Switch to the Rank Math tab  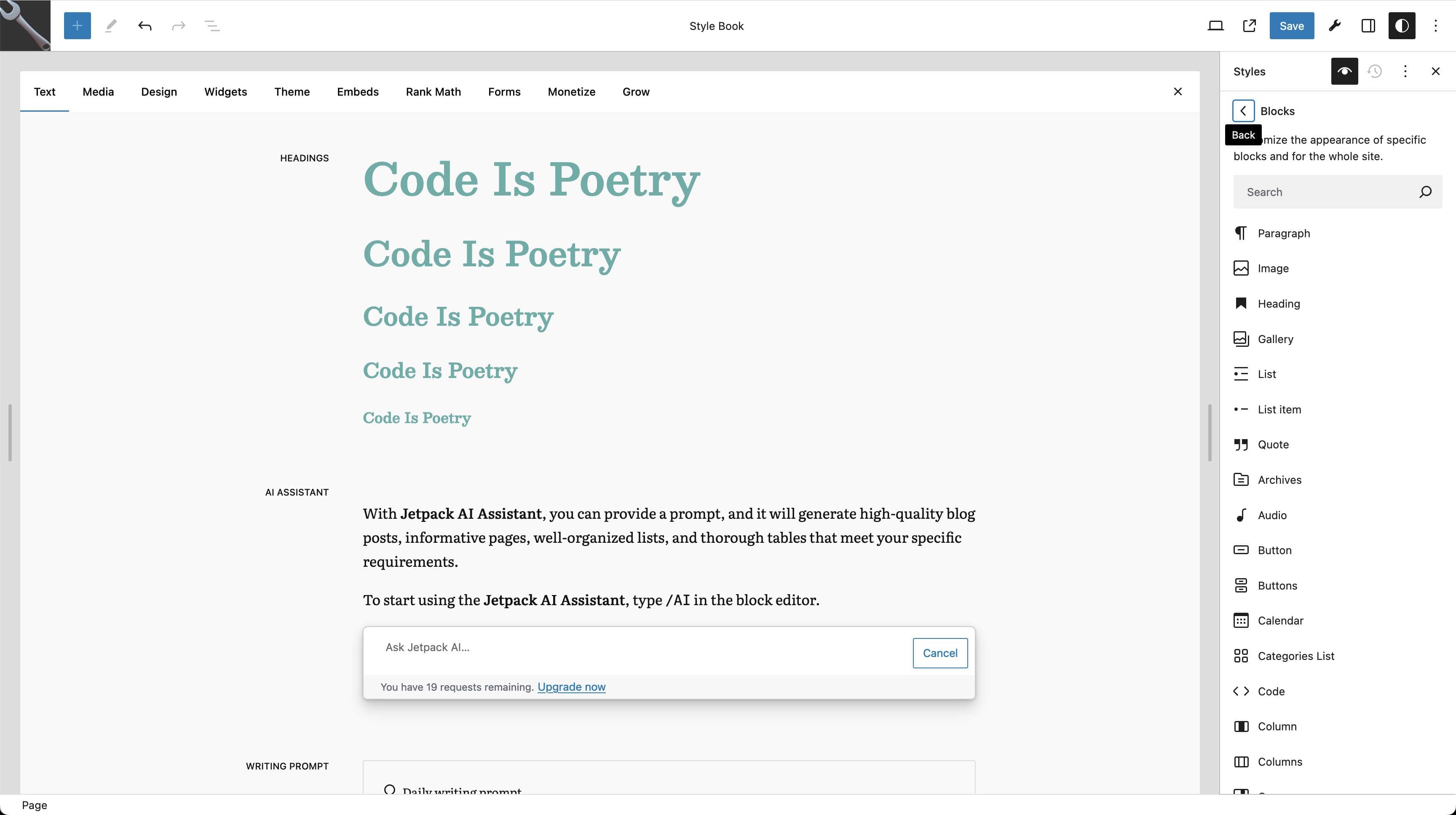coord(433,91)
